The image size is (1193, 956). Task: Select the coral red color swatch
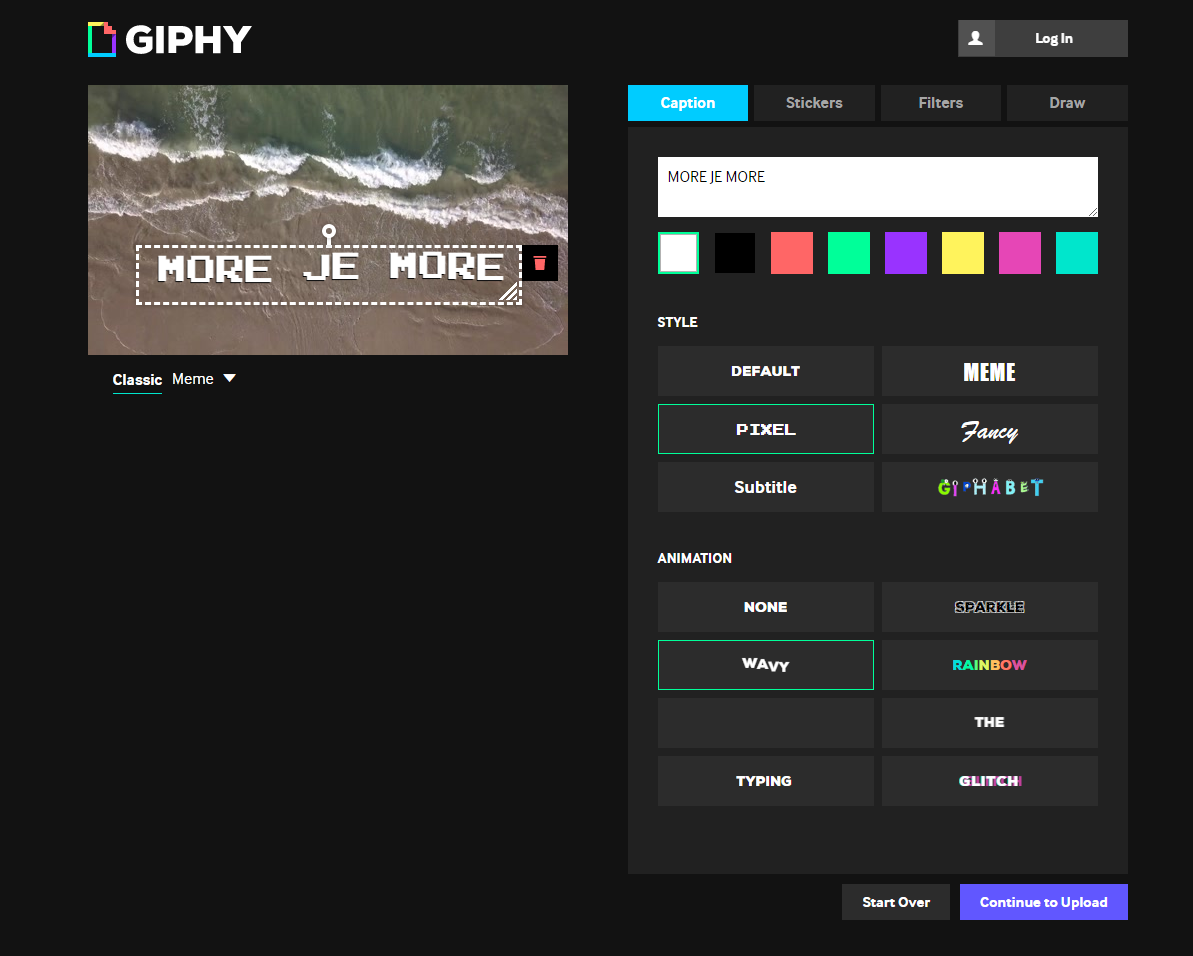pyautogui.click(x=792, y=253)
